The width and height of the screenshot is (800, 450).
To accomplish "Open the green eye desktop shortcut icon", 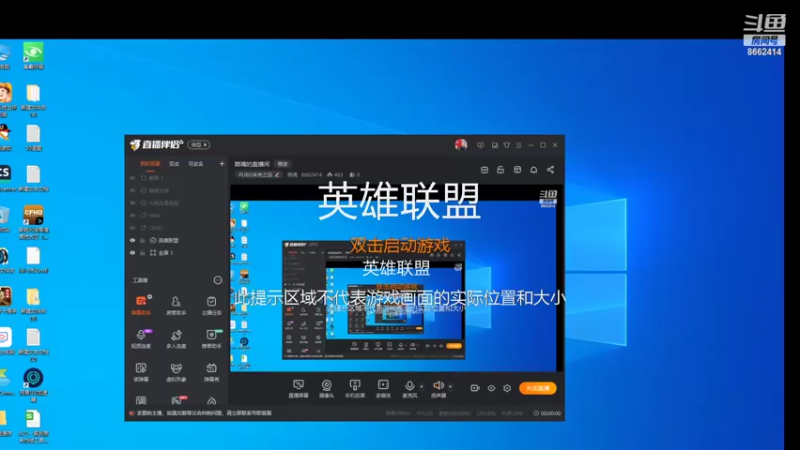I will point(33,56).
